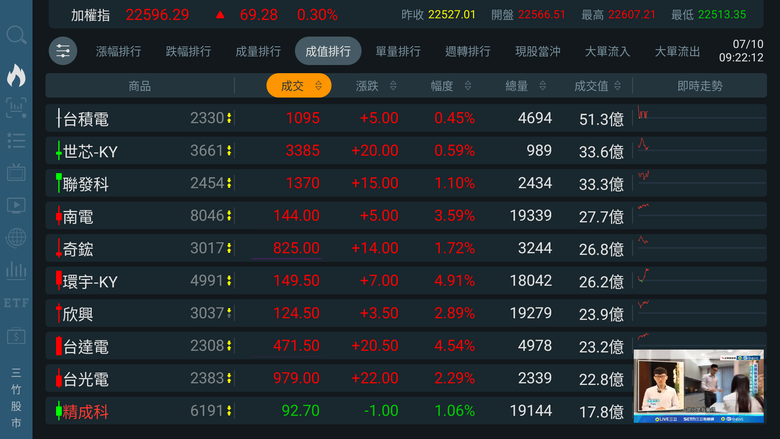Tap the 台積電 price 1095
This screenshot has height=439, width=780.
302,118
